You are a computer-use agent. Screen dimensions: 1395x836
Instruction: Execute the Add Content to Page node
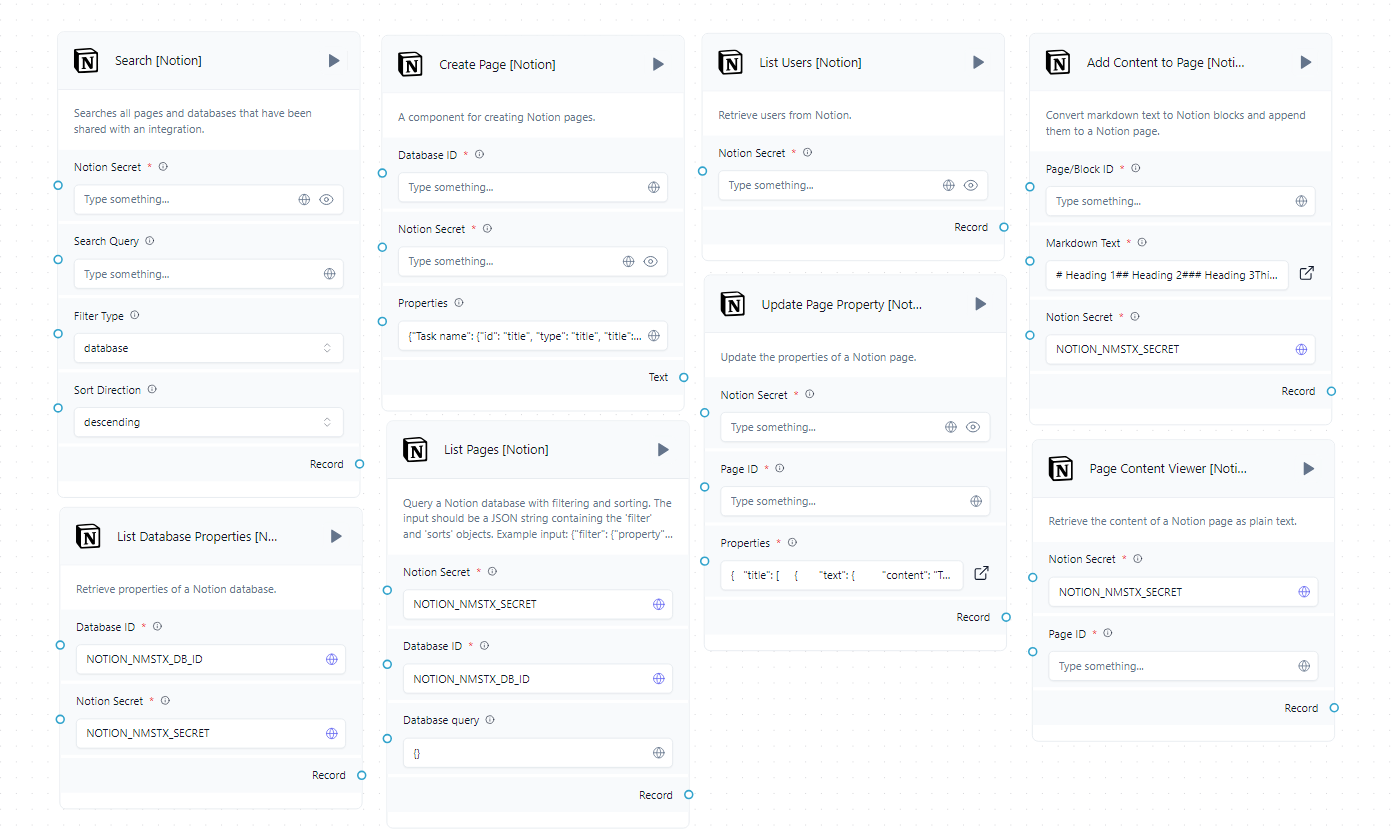(1305, 62)
